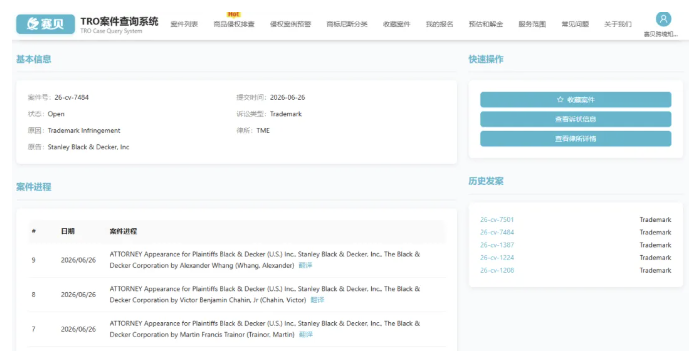Click the date of row 7
Viewport: 691px width, 363px height.
(78, 329)
